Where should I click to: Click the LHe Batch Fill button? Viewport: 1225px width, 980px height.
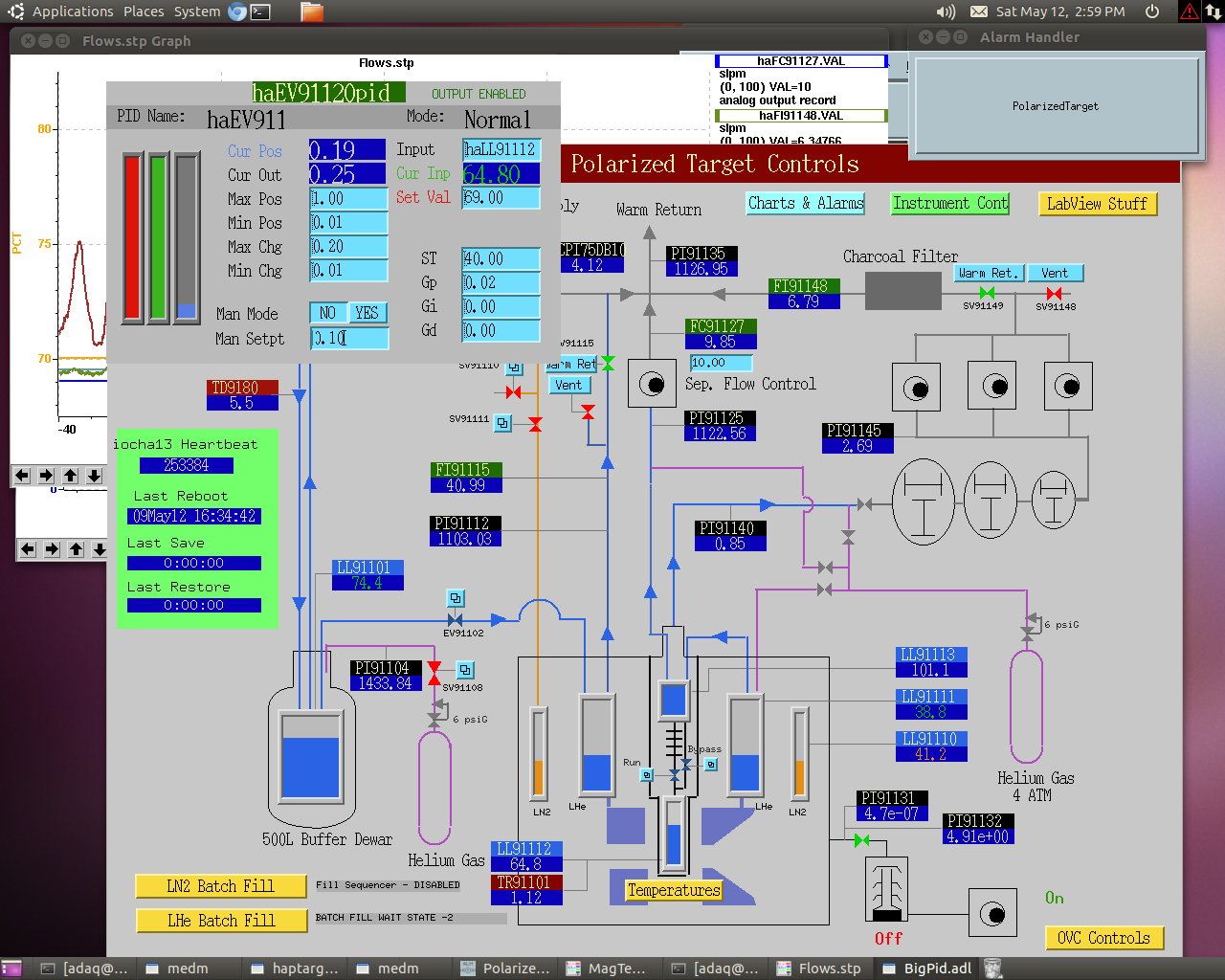point(221,921)
